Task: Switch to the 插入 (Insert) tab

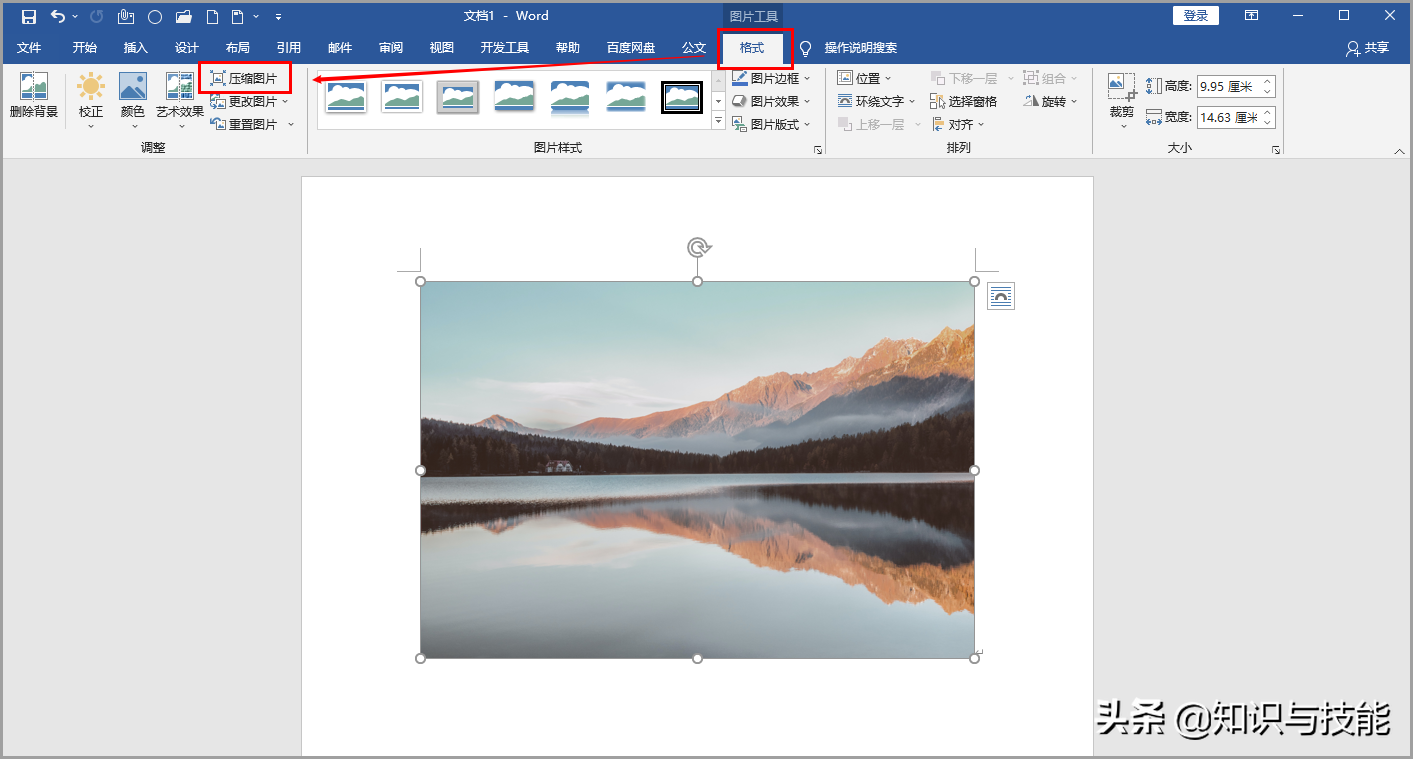Action: click(x=135, y=48)
